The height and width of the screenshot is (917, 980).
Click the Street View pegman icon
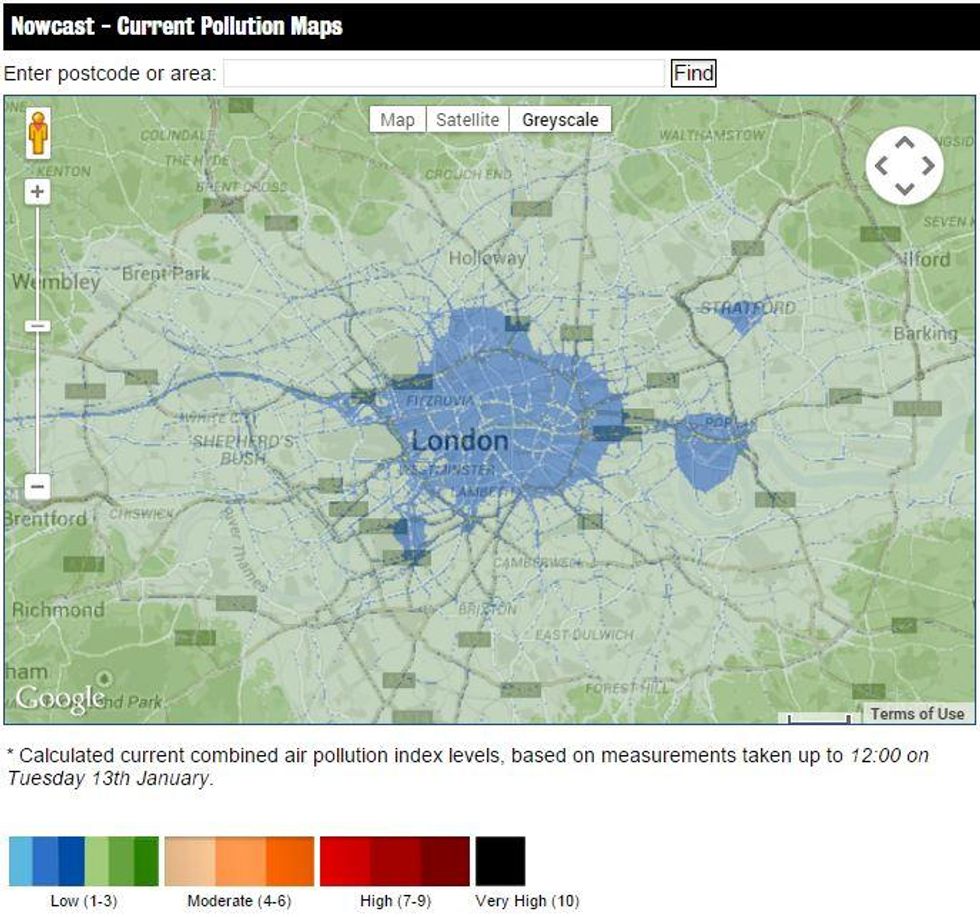(38, 133)
